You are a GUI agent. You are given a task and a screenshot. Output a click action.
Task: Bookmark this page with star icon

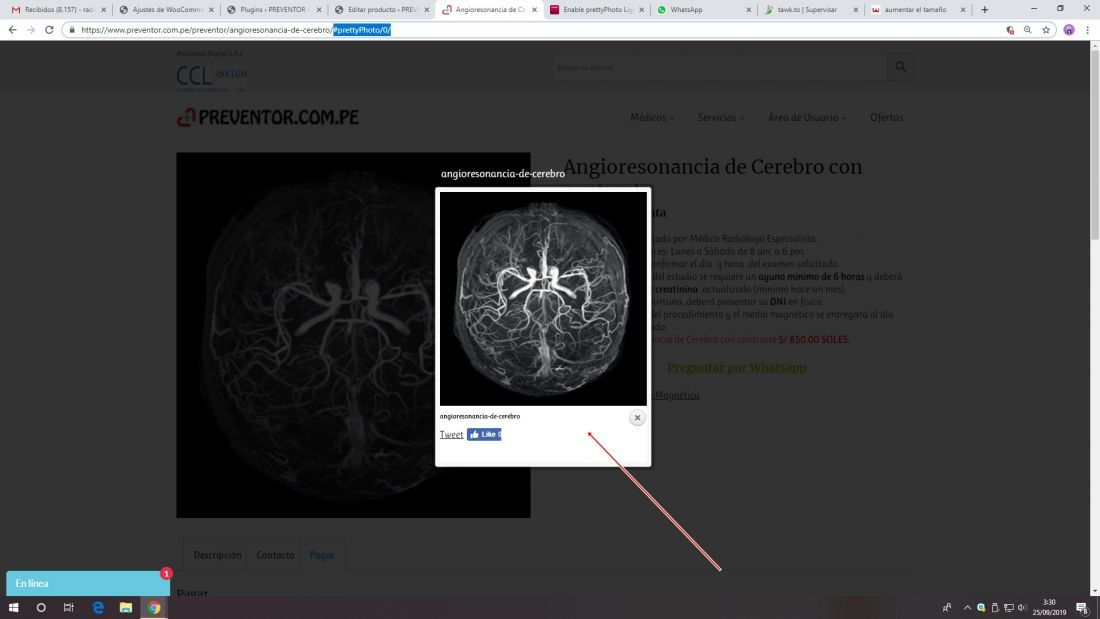pos(1046,30)
